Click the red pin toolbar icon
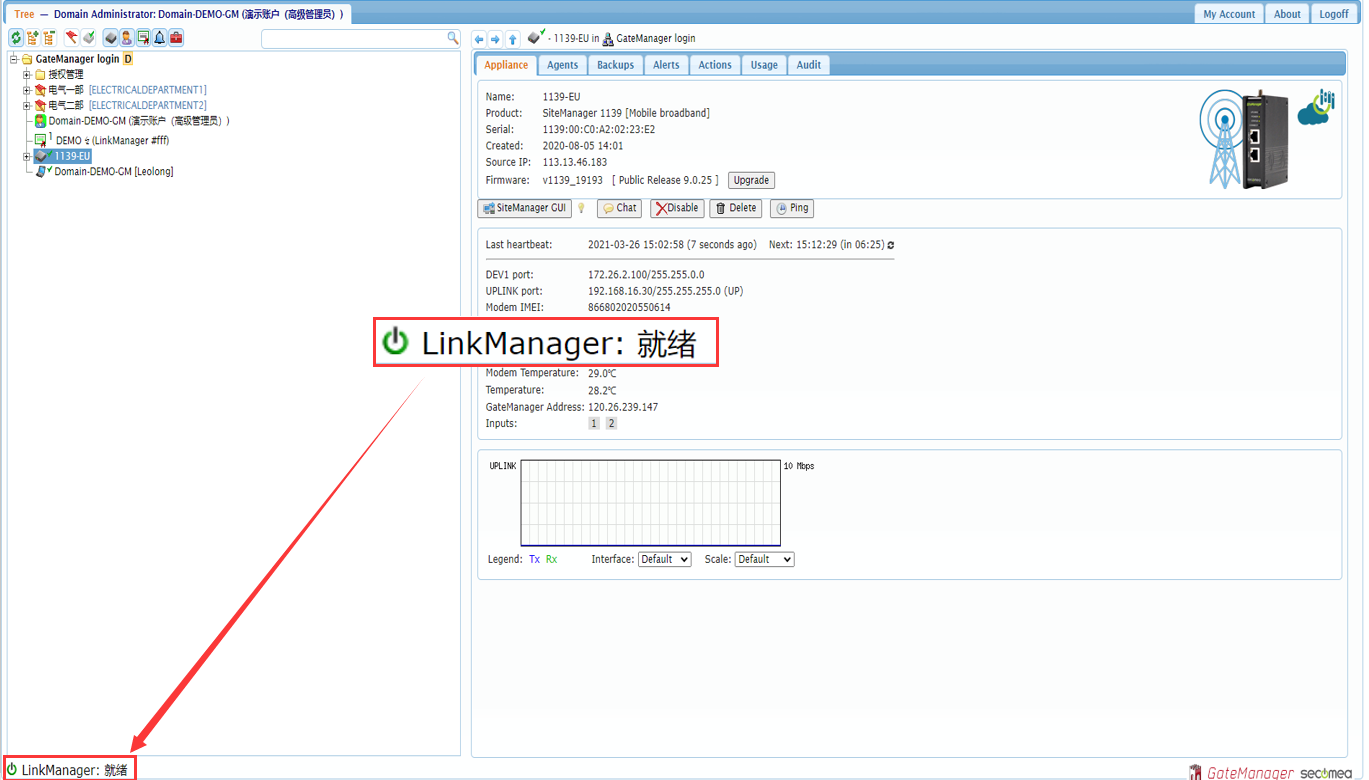1369x780 pixels. (x=72, y=38)
